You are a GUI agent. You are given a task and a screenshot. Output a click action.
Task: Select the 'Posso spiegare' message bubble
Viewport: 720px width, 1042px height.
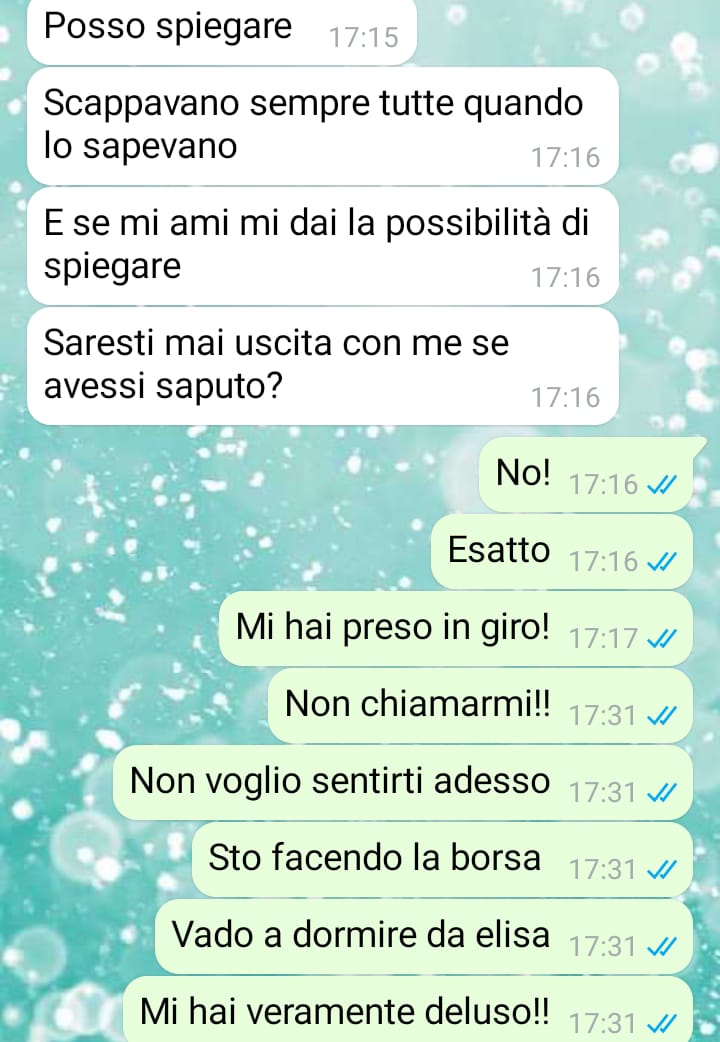[221, 32]
